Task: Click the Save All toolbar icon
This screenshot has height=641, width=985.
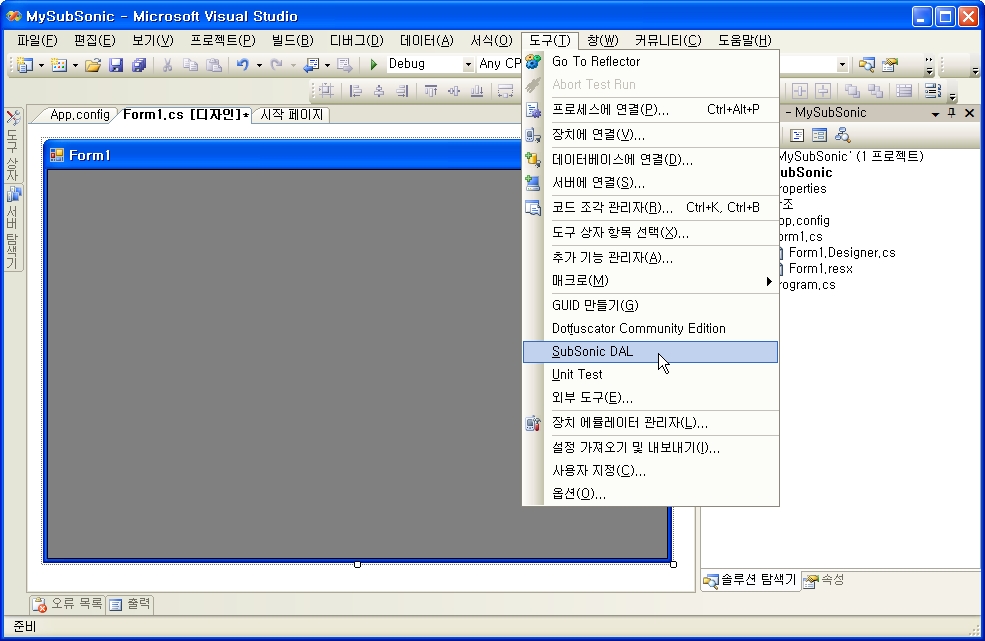Action: 139,64
